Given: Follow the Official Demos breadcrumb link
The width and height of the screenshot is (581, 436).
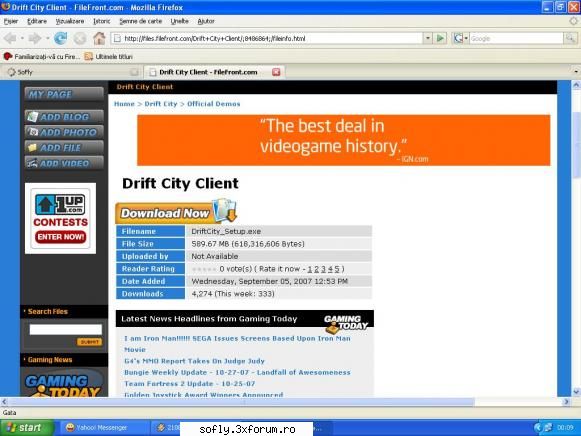Looking at the screenshot, I should click(213, 104).
